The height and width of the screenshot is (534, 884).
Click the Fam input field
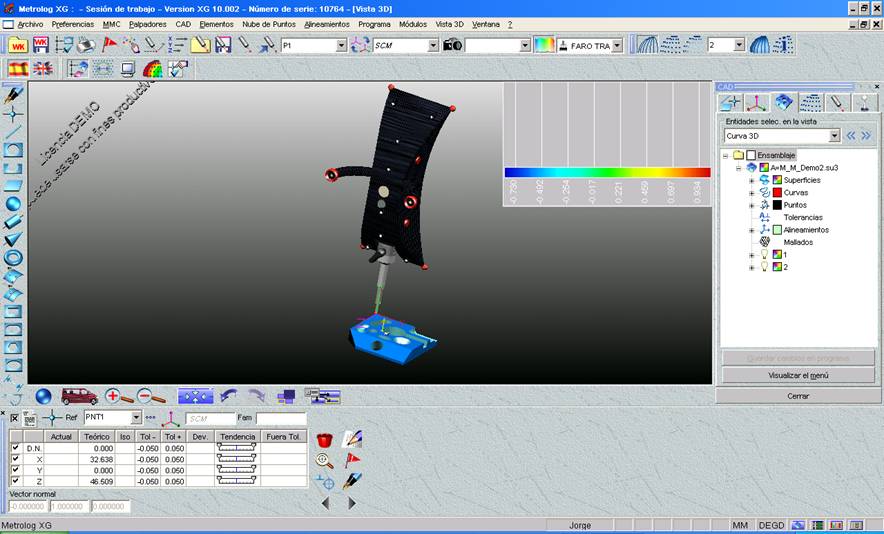(x=281, y=418)
